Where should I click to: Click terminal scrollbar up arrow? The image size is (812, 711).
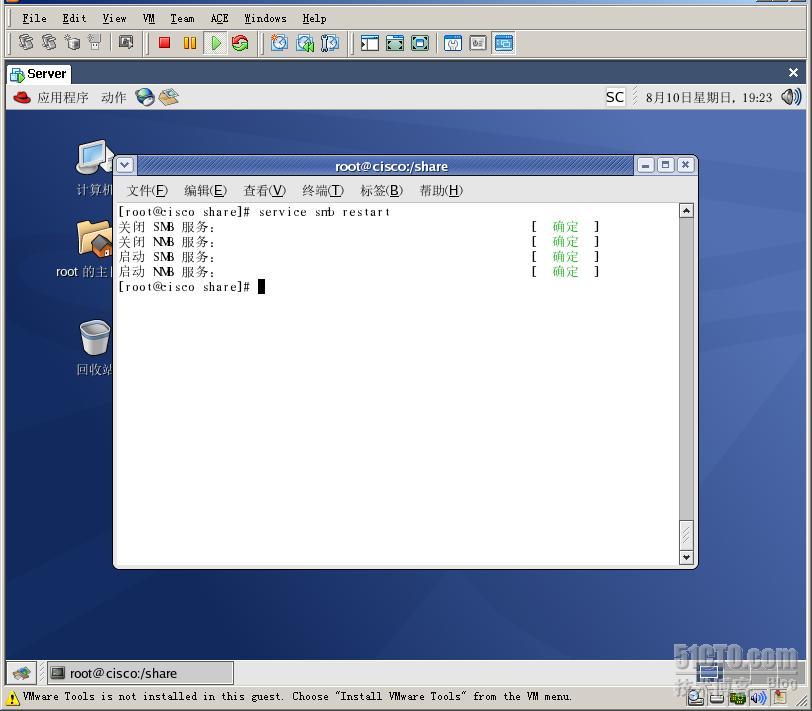click(x=686, y=211)
